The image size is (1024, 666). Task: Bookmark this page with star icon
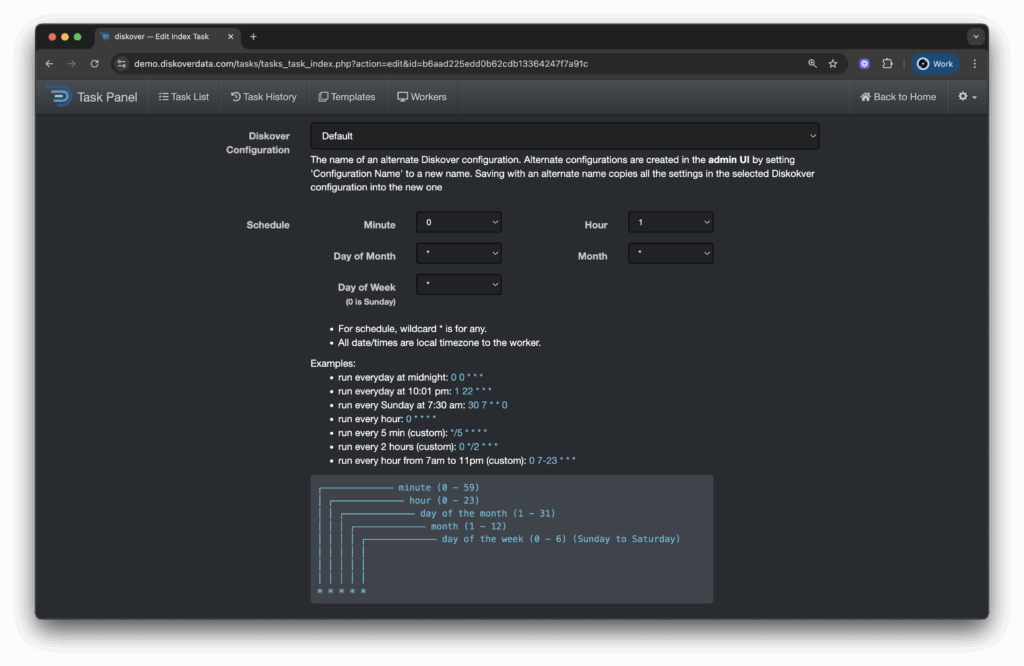pyautogui.click(x=833, y=63)
